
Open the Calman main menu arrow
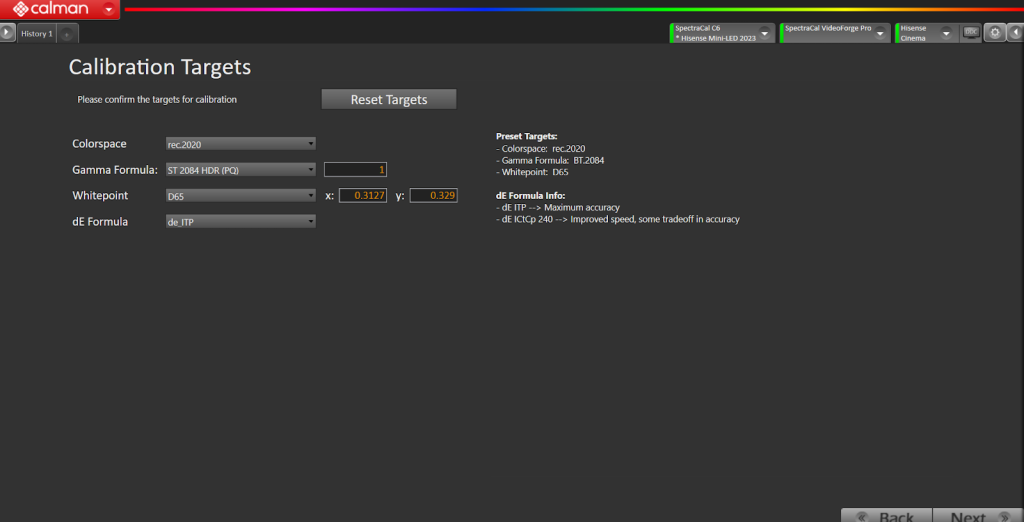[108, 9]
